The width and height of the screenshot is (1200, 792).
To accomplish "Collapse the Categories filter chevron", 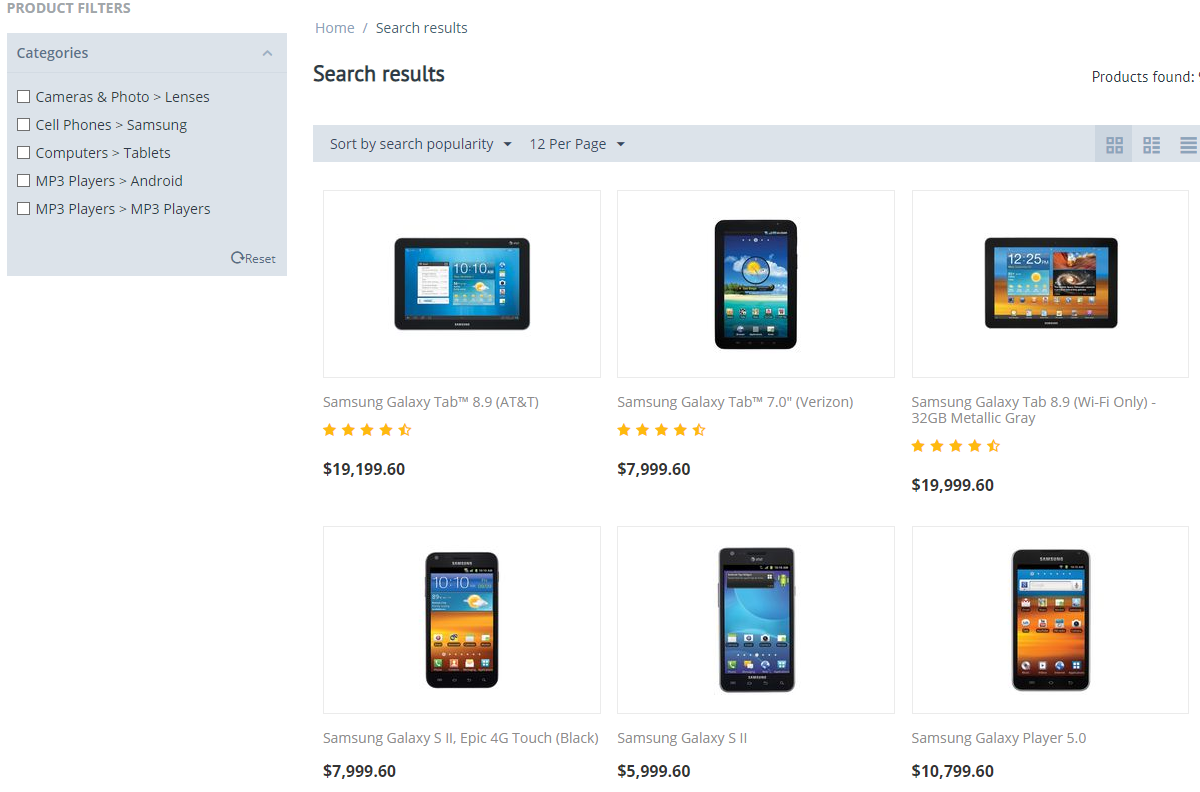I will coord(267,54).
